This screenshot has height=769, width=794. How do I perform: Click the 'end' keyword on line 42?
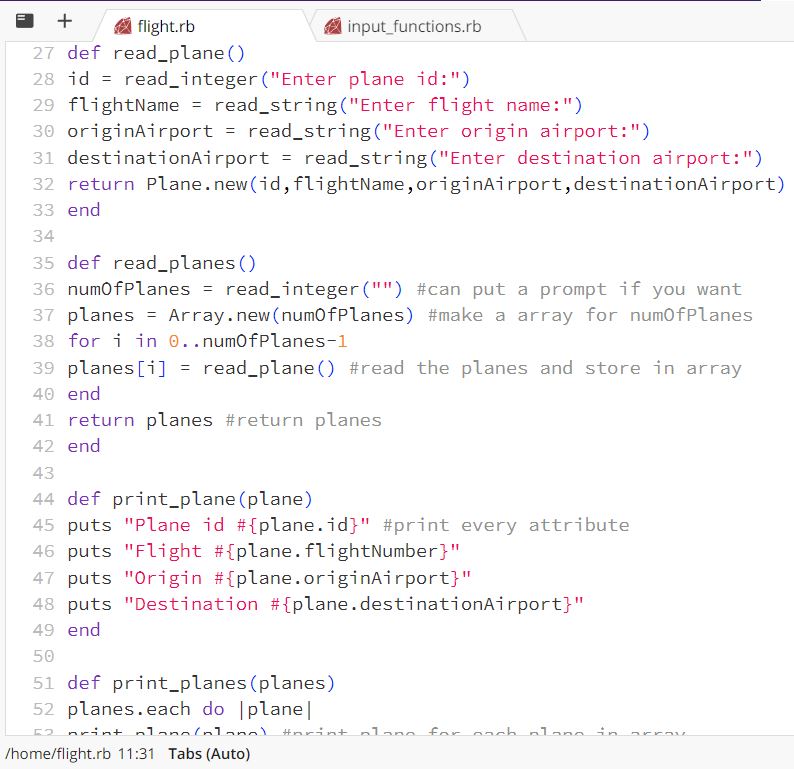[x=84, y=447]
